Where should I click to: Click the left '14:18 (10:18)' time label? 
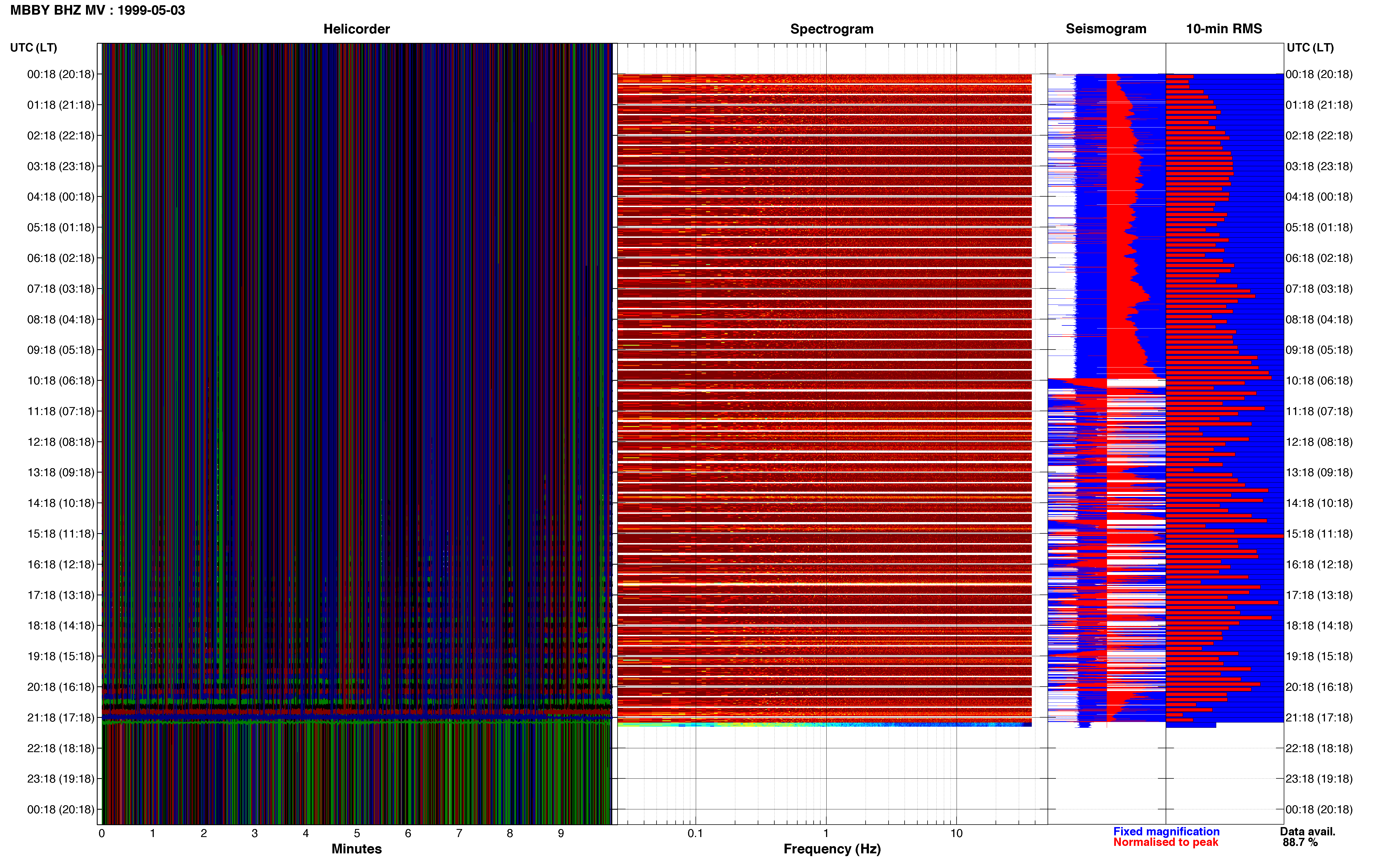point(61,503)
